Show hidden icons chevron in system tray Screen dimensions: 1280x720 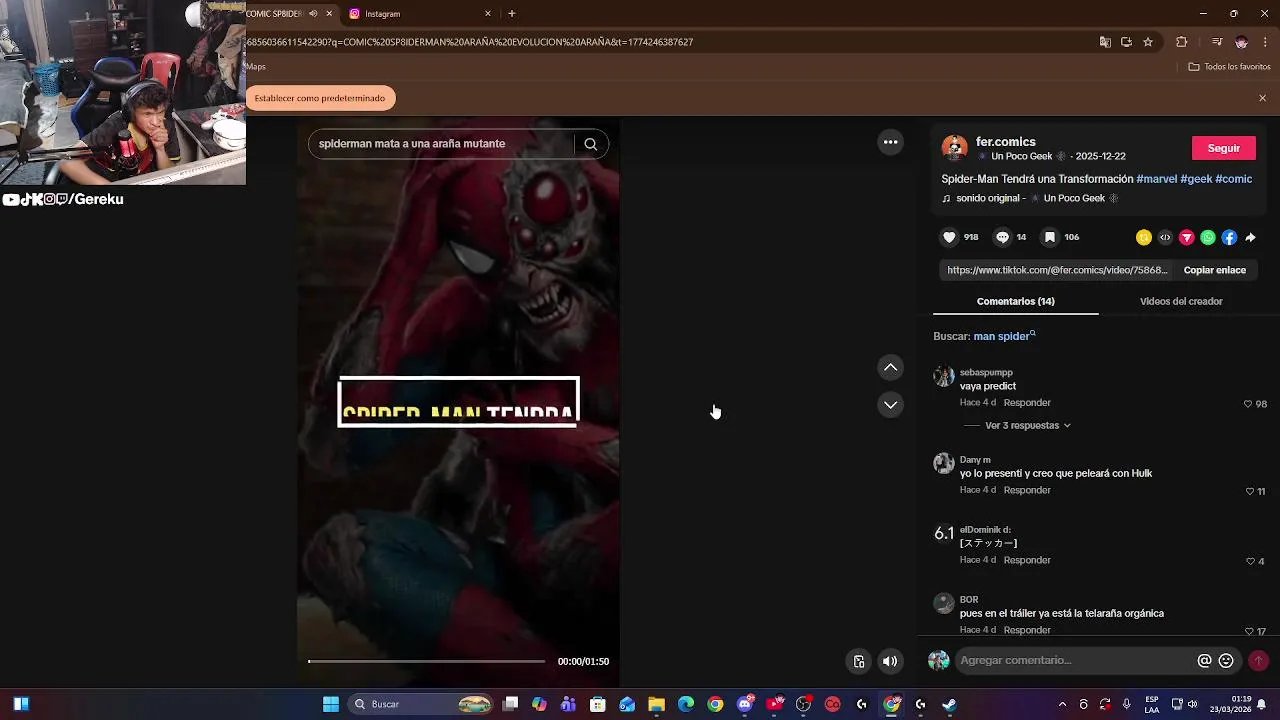click(1063, 704)
